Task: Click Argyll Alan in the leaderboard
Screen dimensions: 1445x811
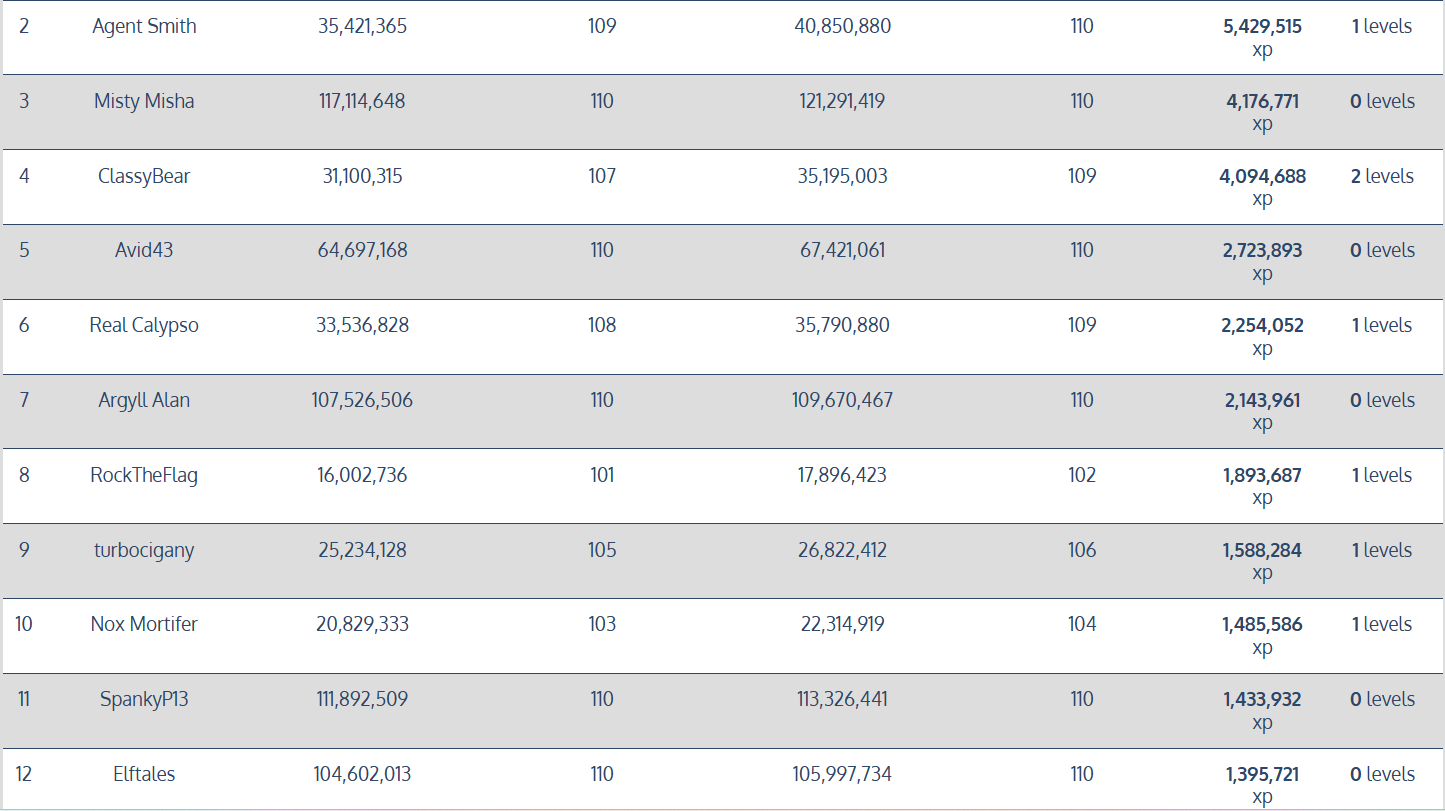Action: pos(144,400)
